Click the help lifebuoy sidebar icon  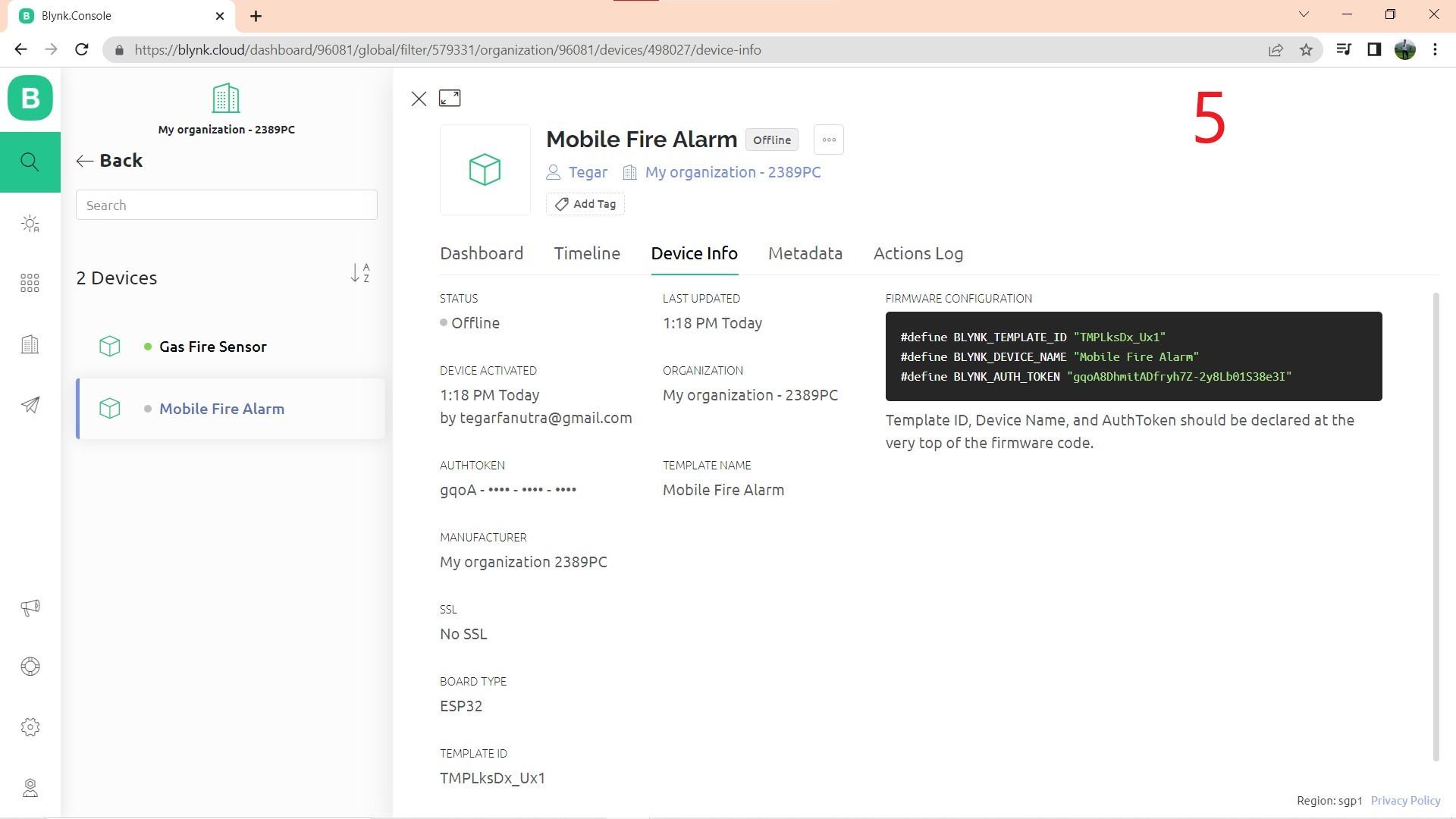(x=30, y=667)
